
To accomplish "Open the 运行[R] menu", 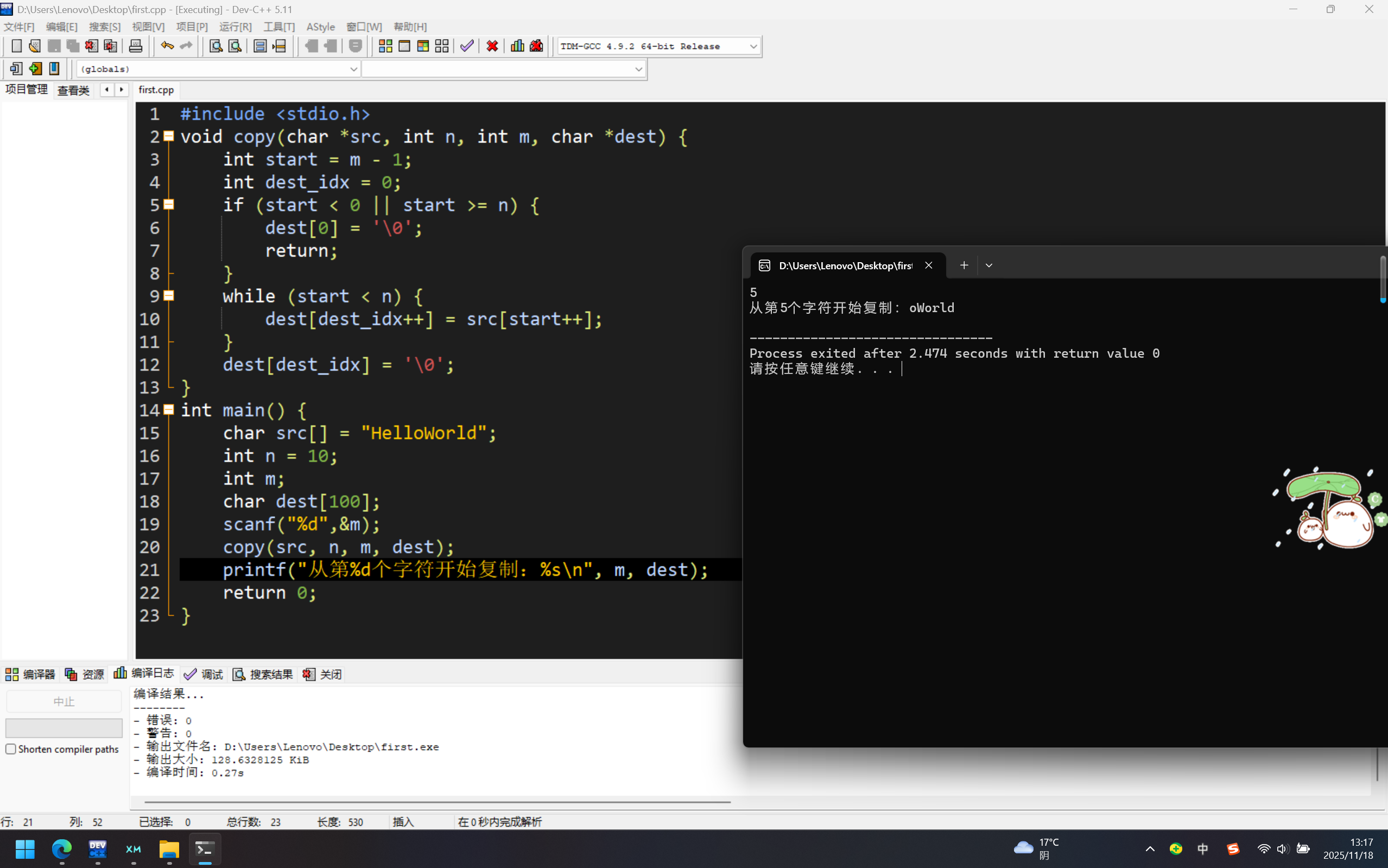I will [236, 27].
